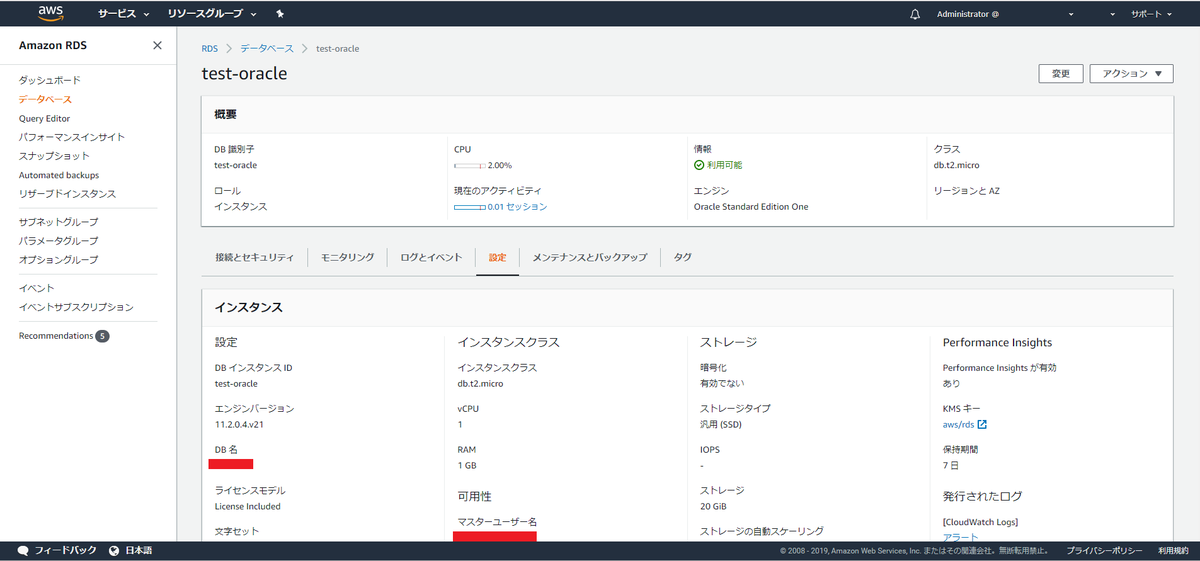1200x561 pixels.
Task: Switch to メンテナンスとバックアップ tab
Action: (x=590, y=257)
